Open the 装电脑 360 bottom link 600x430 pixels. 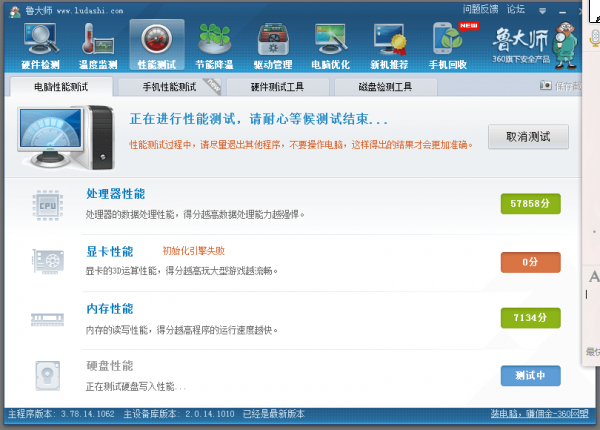[540, 414]
